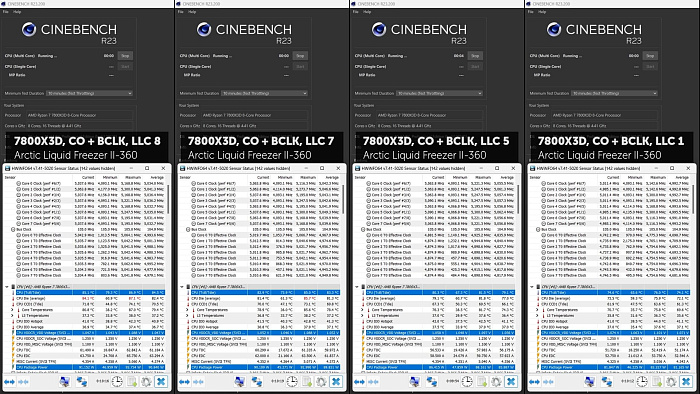Click blue X icon in LLC 1 HWiNFO toolbar

pyautogui.click(x=686, y=382)
